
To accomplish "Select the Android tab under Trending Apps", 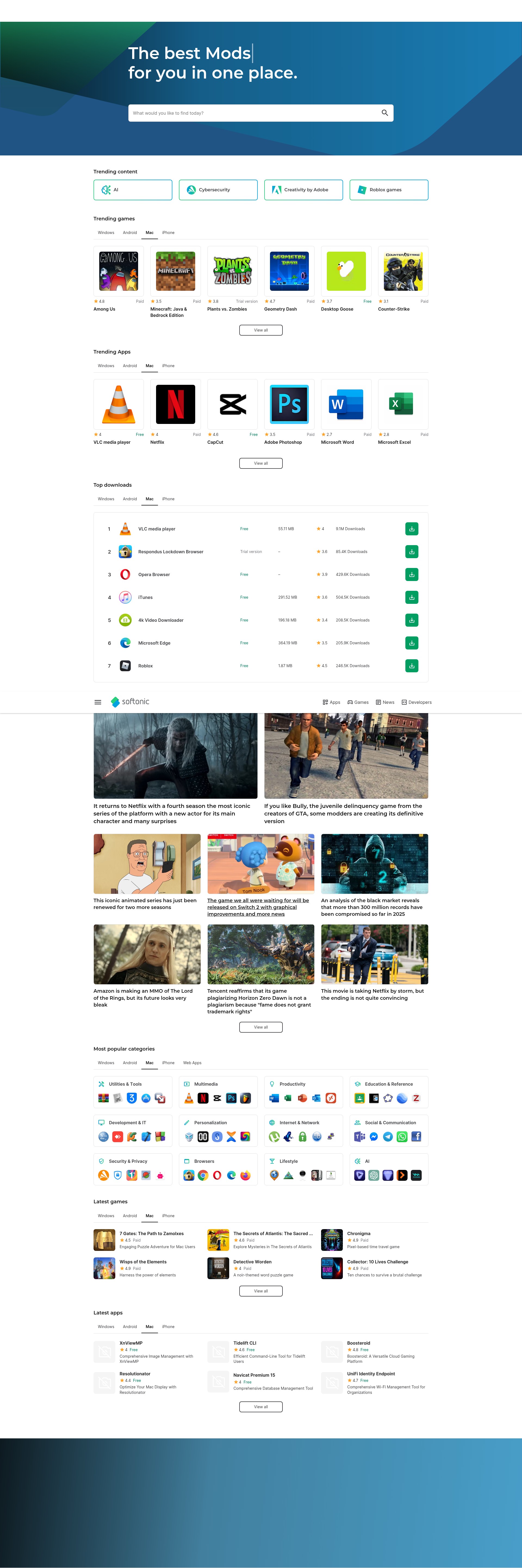I will [130, 366].
